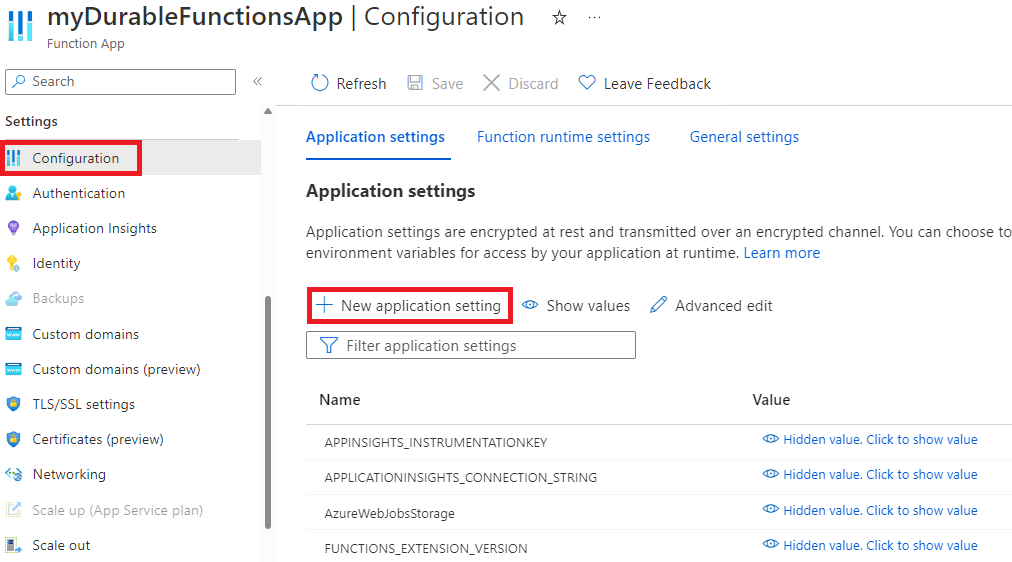Viewport: 1012px width, 562px height.
Task: Open TLS/SSL settings shield icon
Action: click(x=14, y=404)
